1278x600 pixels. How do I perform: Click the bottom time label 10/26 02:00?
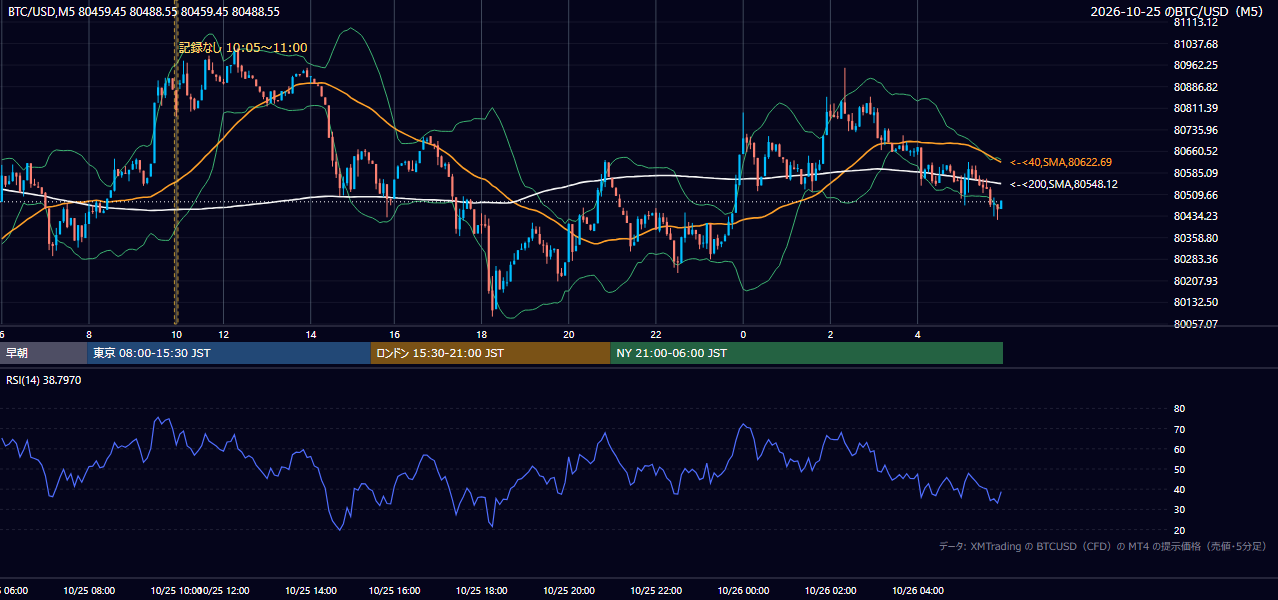pyautogui.click(x=831, y=591)
